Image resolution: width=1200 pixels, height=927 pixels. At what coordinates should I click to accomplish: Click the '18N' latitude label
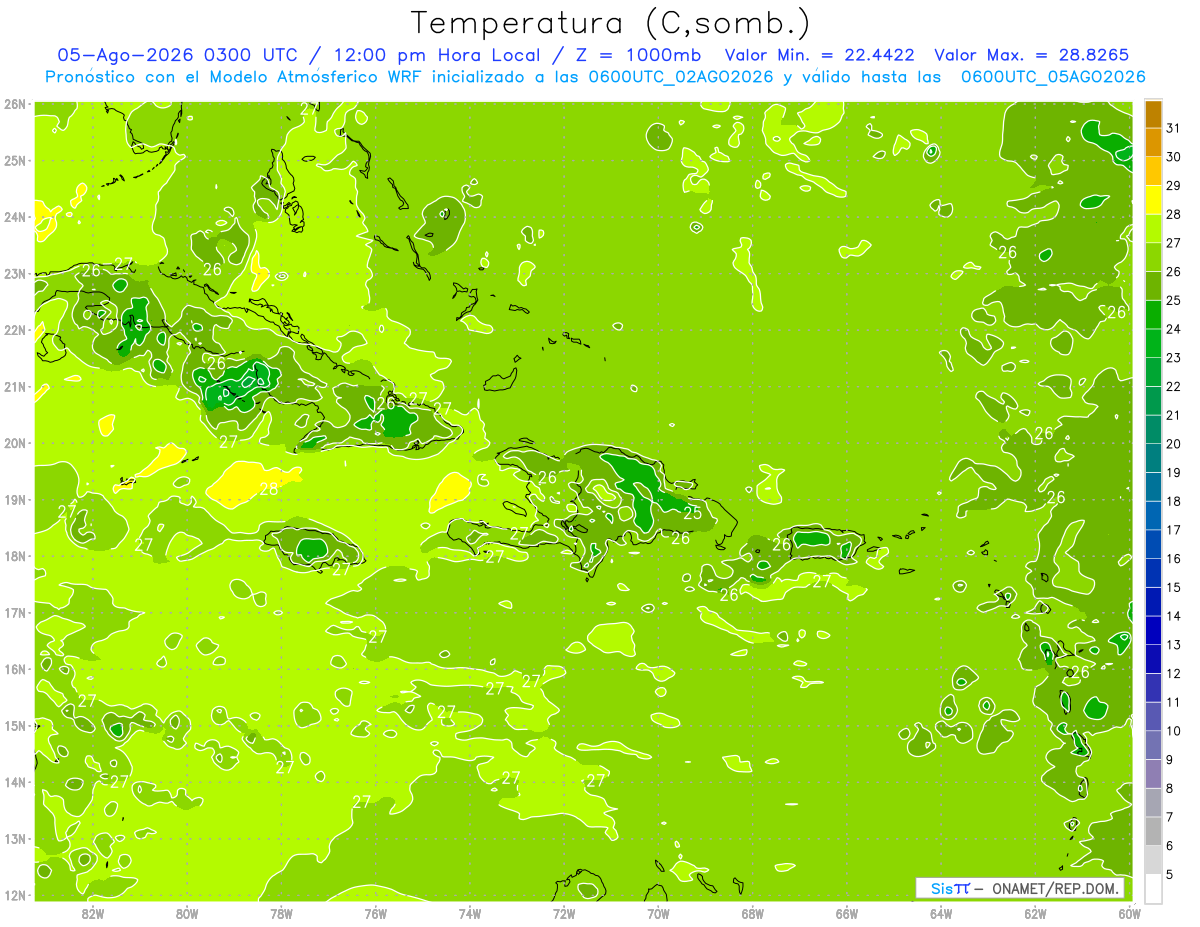pos(15,556)
